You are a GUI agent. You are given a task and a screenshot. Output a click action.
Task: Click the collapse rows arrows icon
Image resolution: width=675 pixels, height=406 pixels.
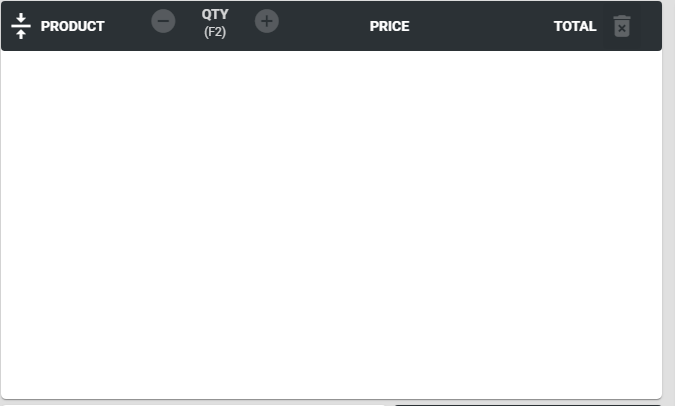pyautogui.click(x=21, y=26)
